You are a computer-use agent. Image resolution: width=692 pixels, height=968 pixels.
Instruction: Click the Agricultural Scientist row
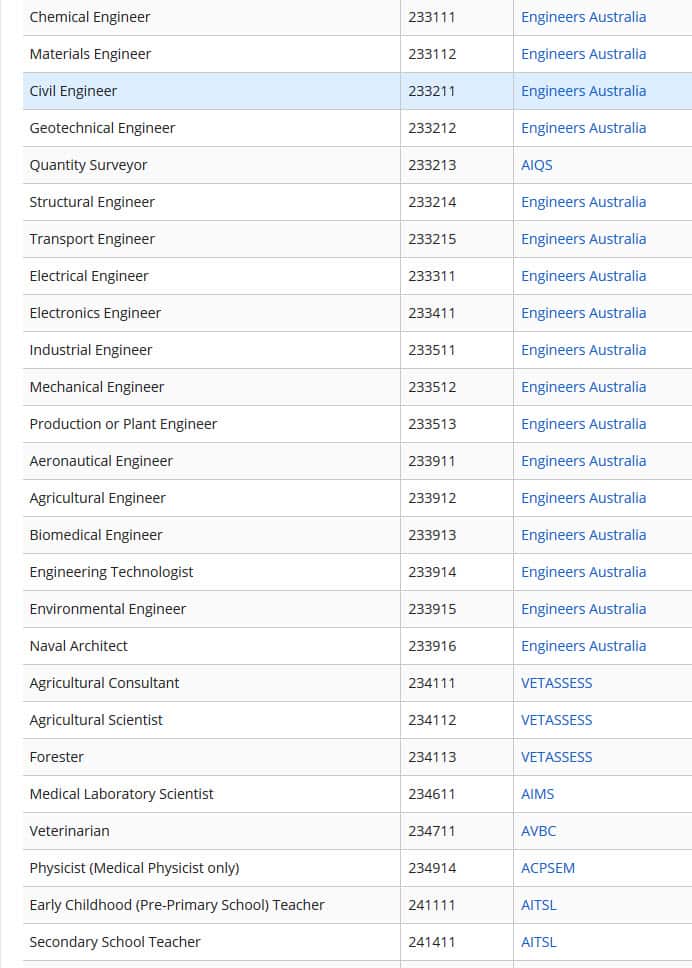pyautogui.click(x=96, y=719)
